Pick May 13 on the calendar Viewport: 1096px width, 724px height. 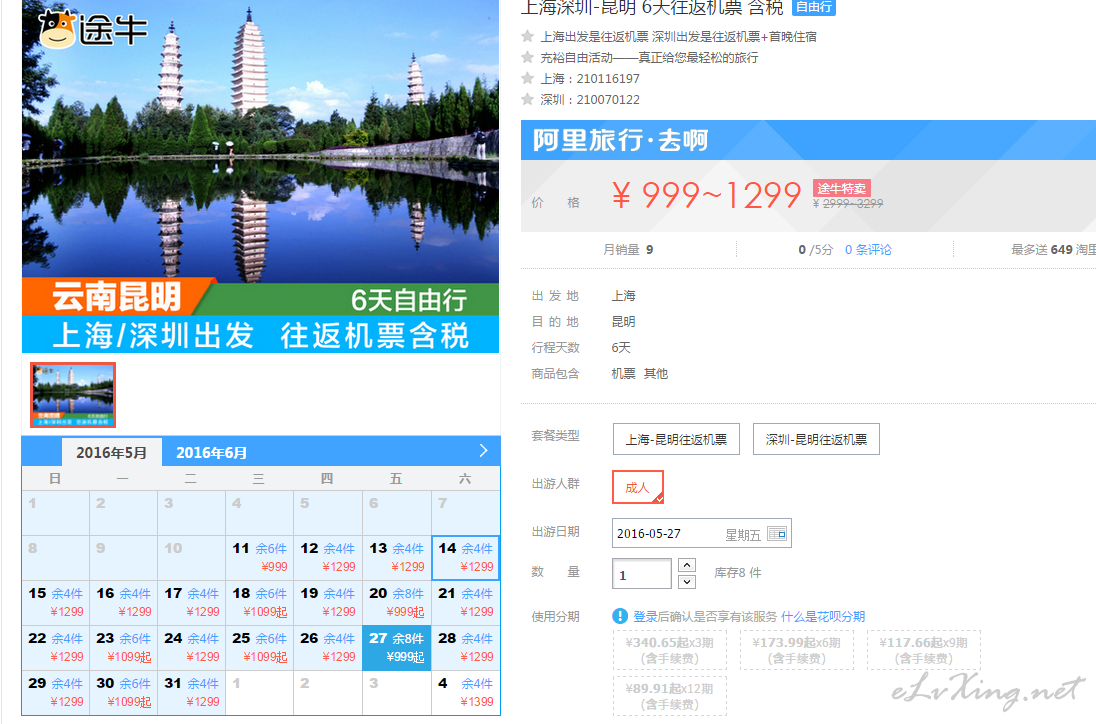point(396,558)
